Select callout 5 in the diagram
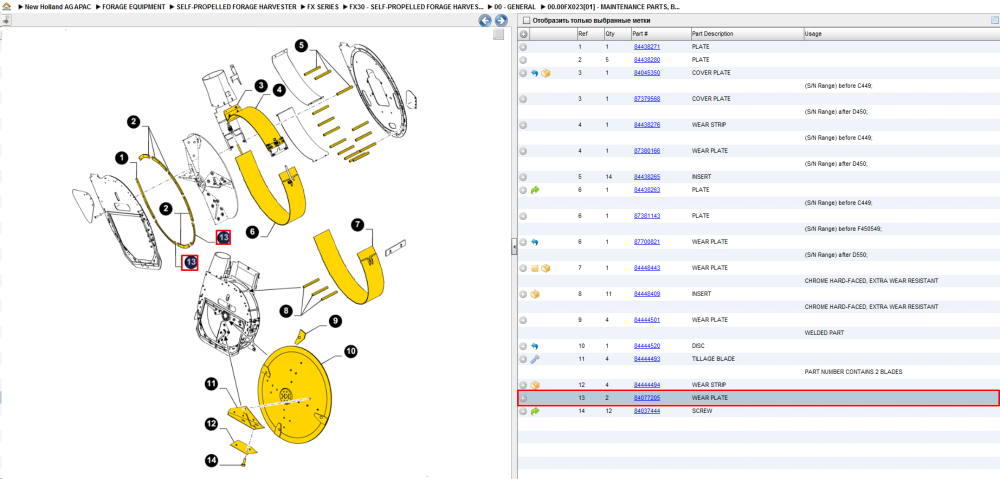This screenshot has height=479, width=1000. [301, 45]
